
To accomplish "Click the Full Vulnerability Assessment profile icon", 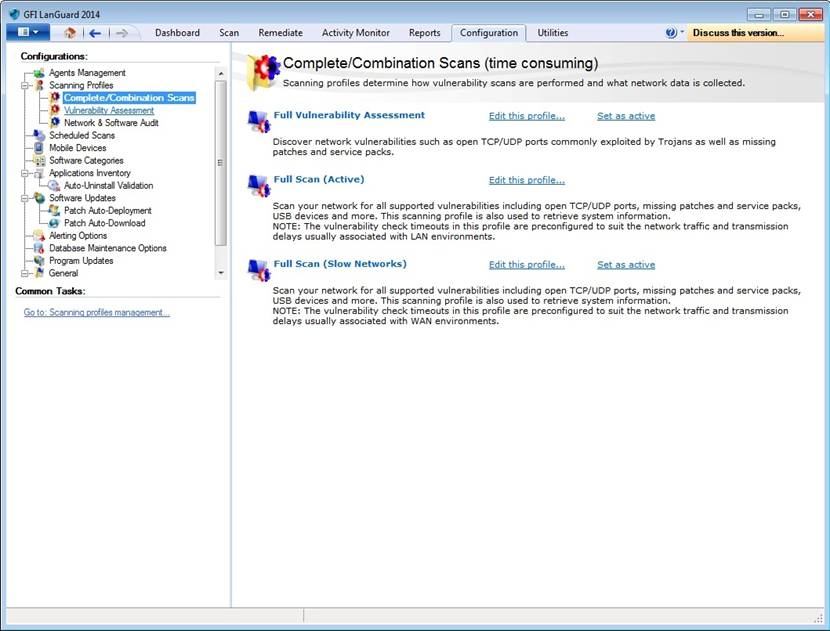I will [x=259, y=121].
